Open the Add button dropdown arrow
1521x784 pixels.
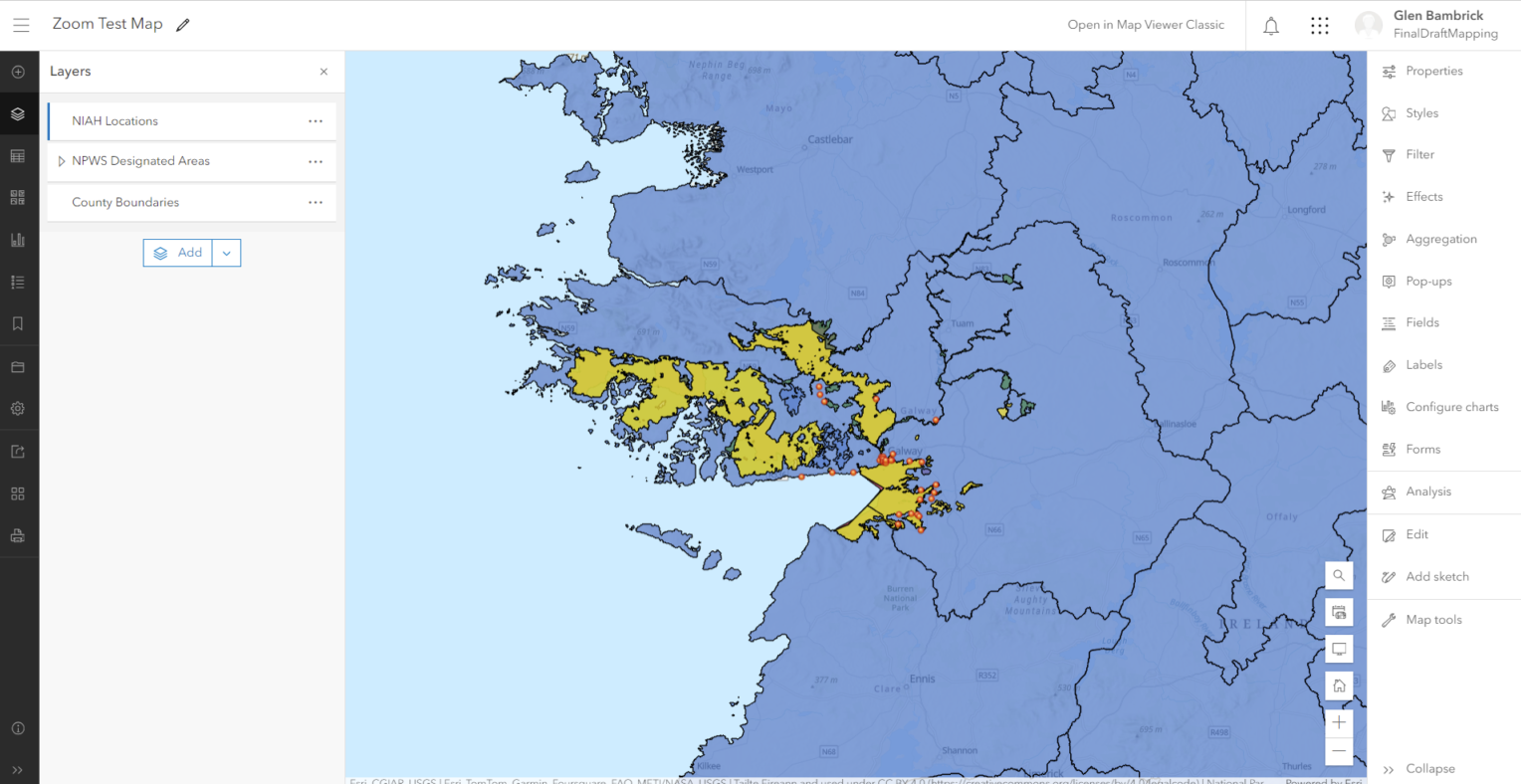pos(226,253)
